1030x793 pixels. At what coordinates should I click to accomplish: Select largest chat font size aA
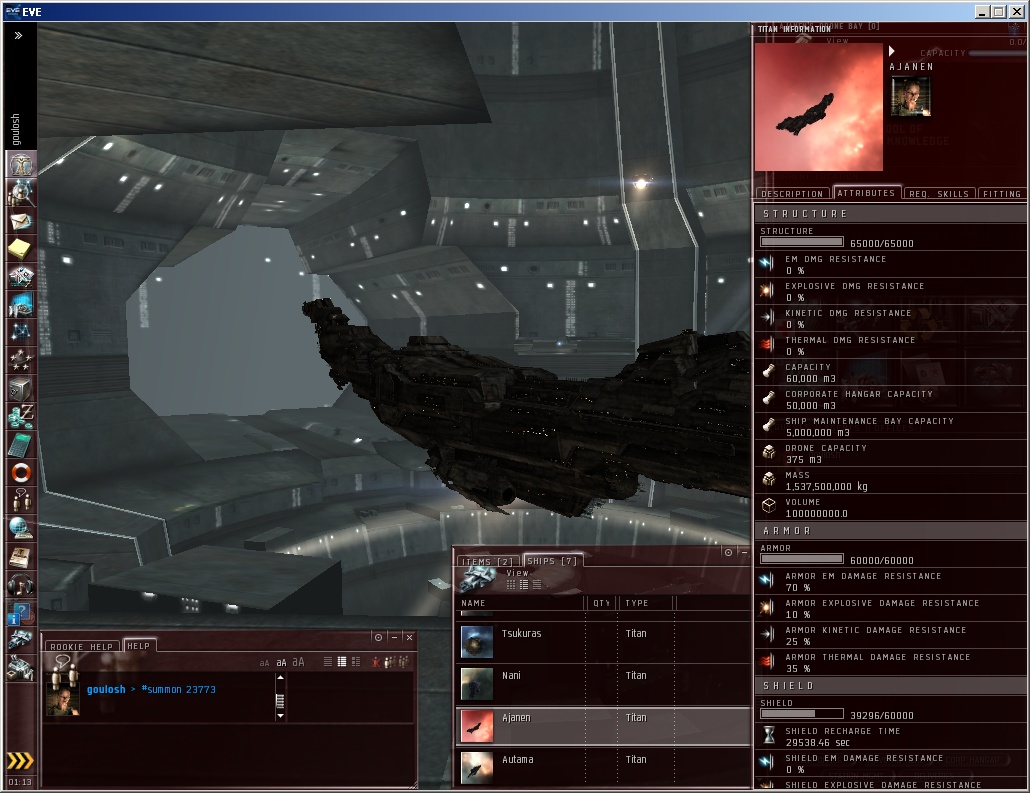pyautogui.click(x=298, y=662)
